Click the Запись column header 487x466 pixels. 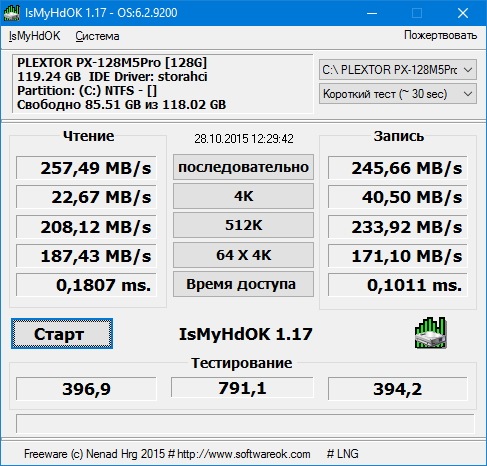tap(399, 136)
